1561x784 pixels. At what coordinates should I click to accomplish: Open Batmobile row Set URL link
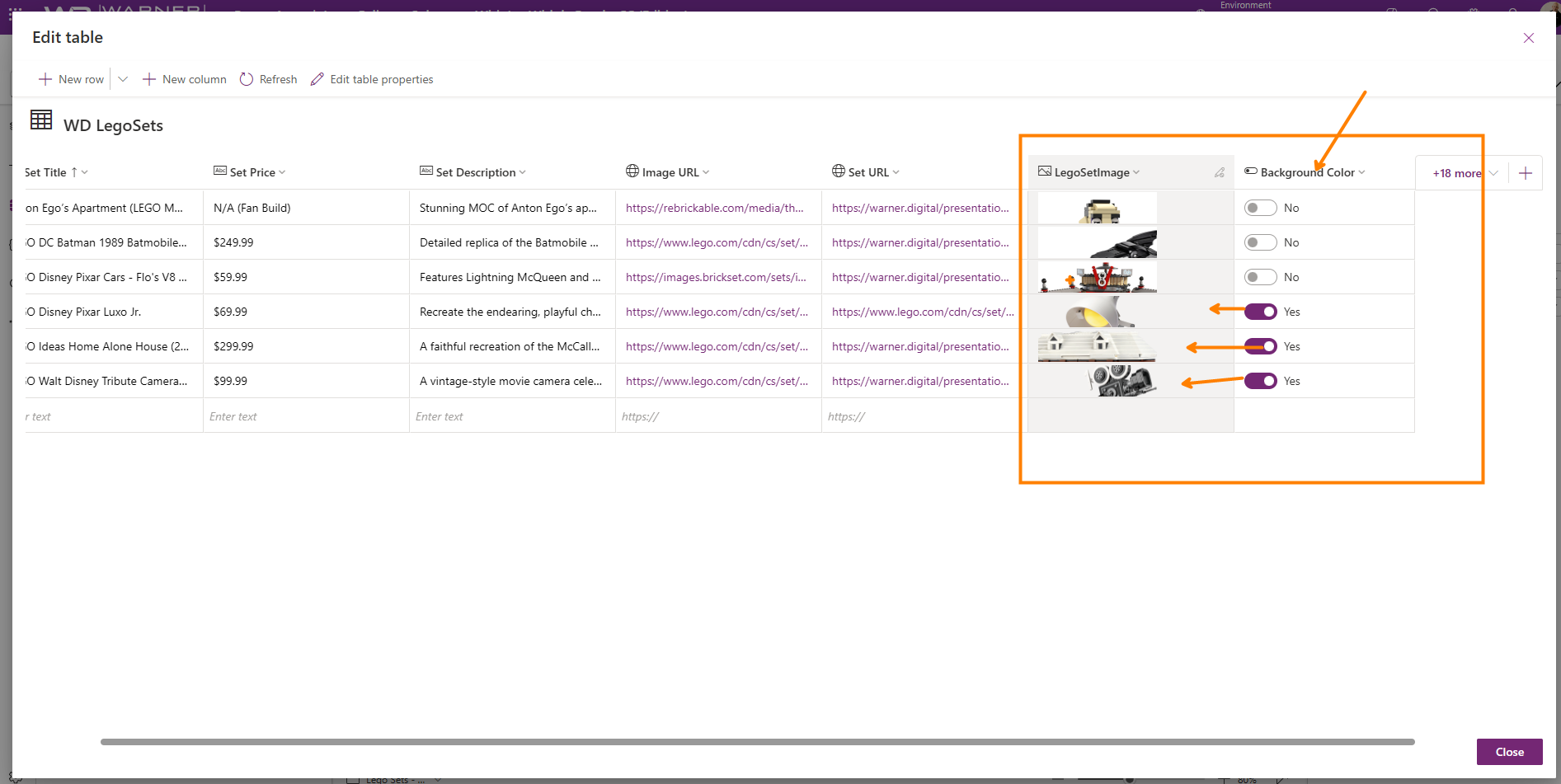(920, 242)
